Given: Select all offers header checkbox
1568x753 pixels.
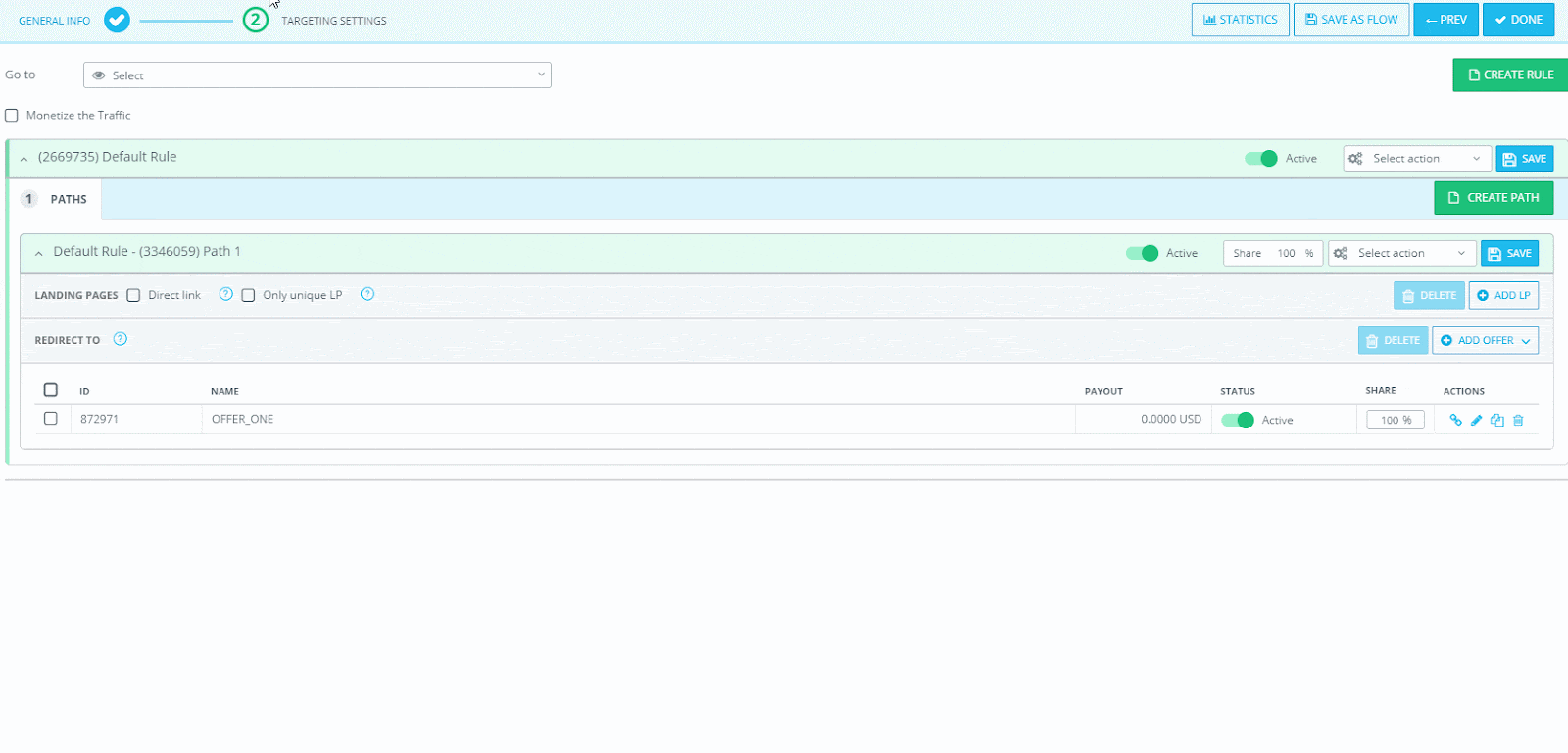Looking at the screenshot, I should coord(51,389).
